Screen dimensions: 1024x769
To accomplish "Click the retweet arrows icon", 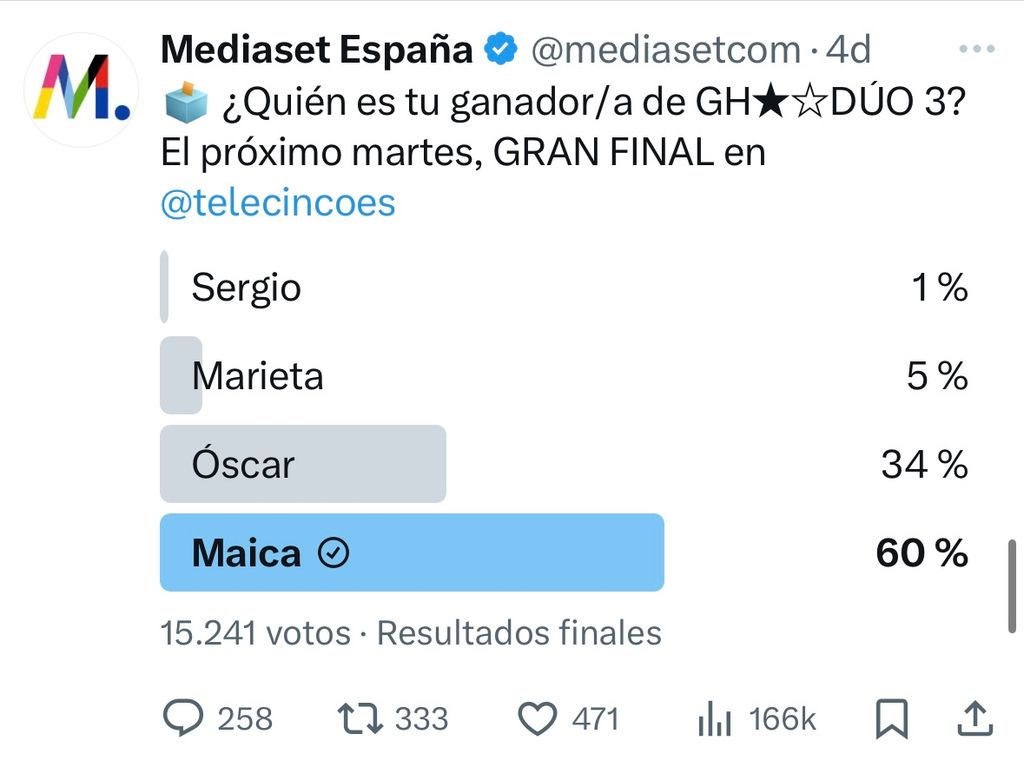I will (x=360, y=718).
